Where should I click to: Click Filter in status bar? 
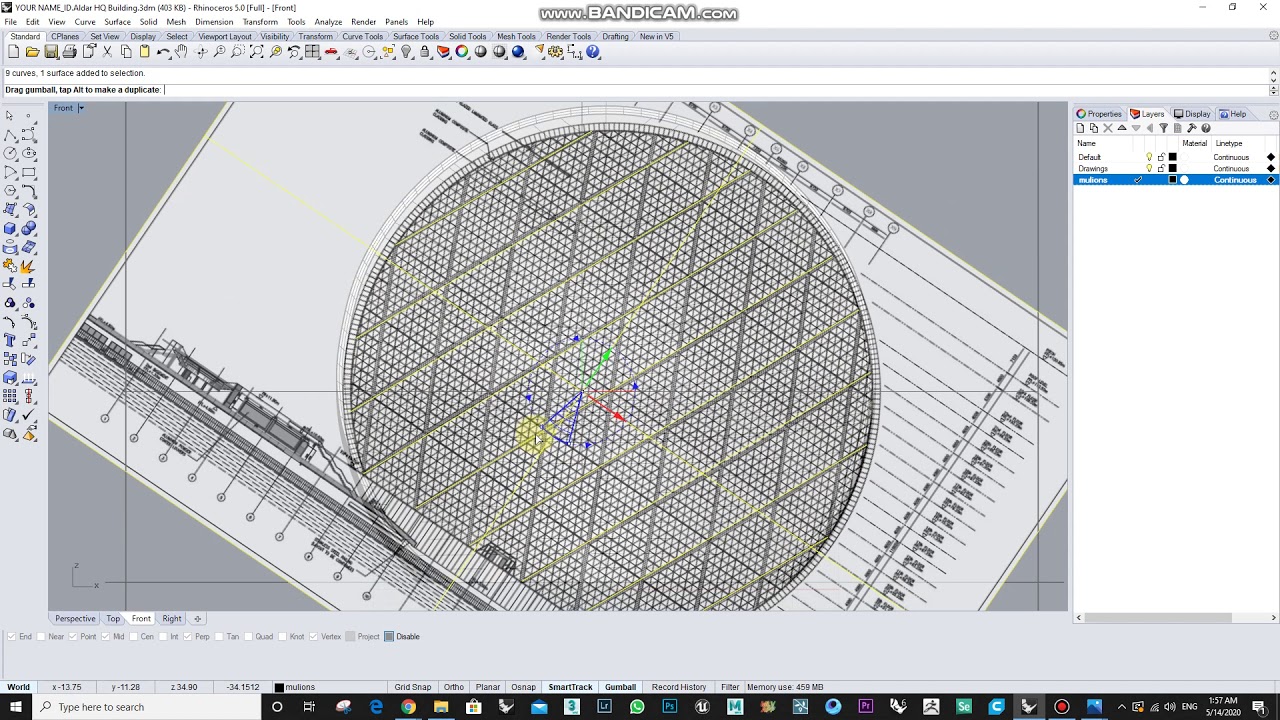pyautogui.click(x=730, y=687)
